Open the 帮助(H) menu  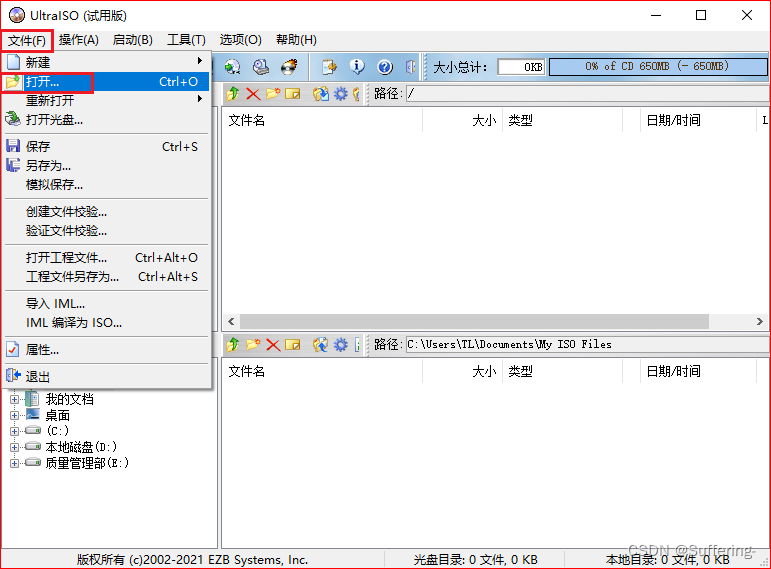click(x=297, y=40)
